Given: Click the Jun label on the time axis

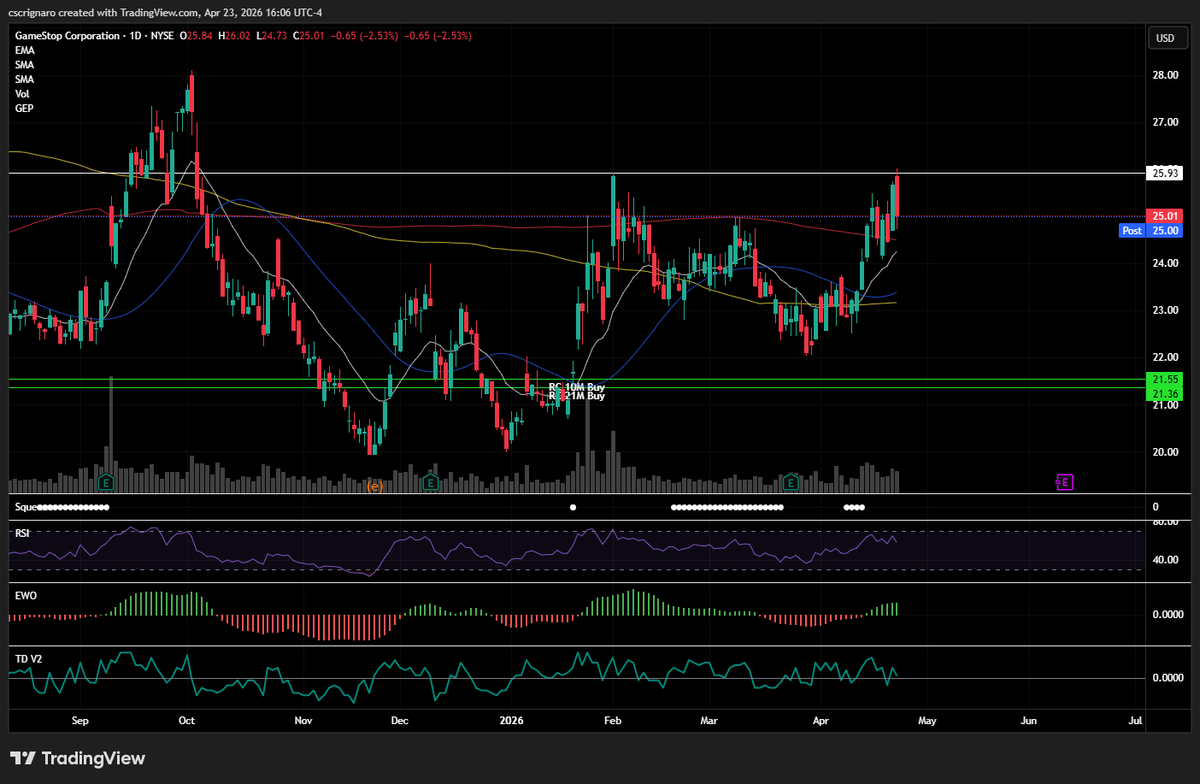Looking at the screenshot, I should pos(1029,720).
